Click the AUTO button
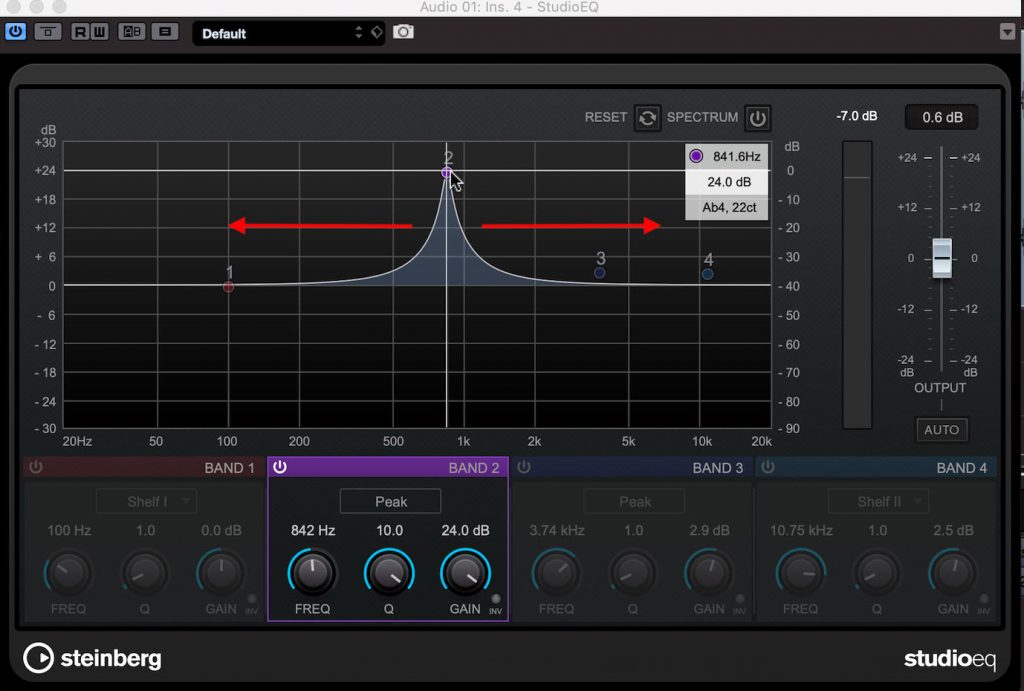Viewport: 1024px width, 691px height. pos(941,429)
